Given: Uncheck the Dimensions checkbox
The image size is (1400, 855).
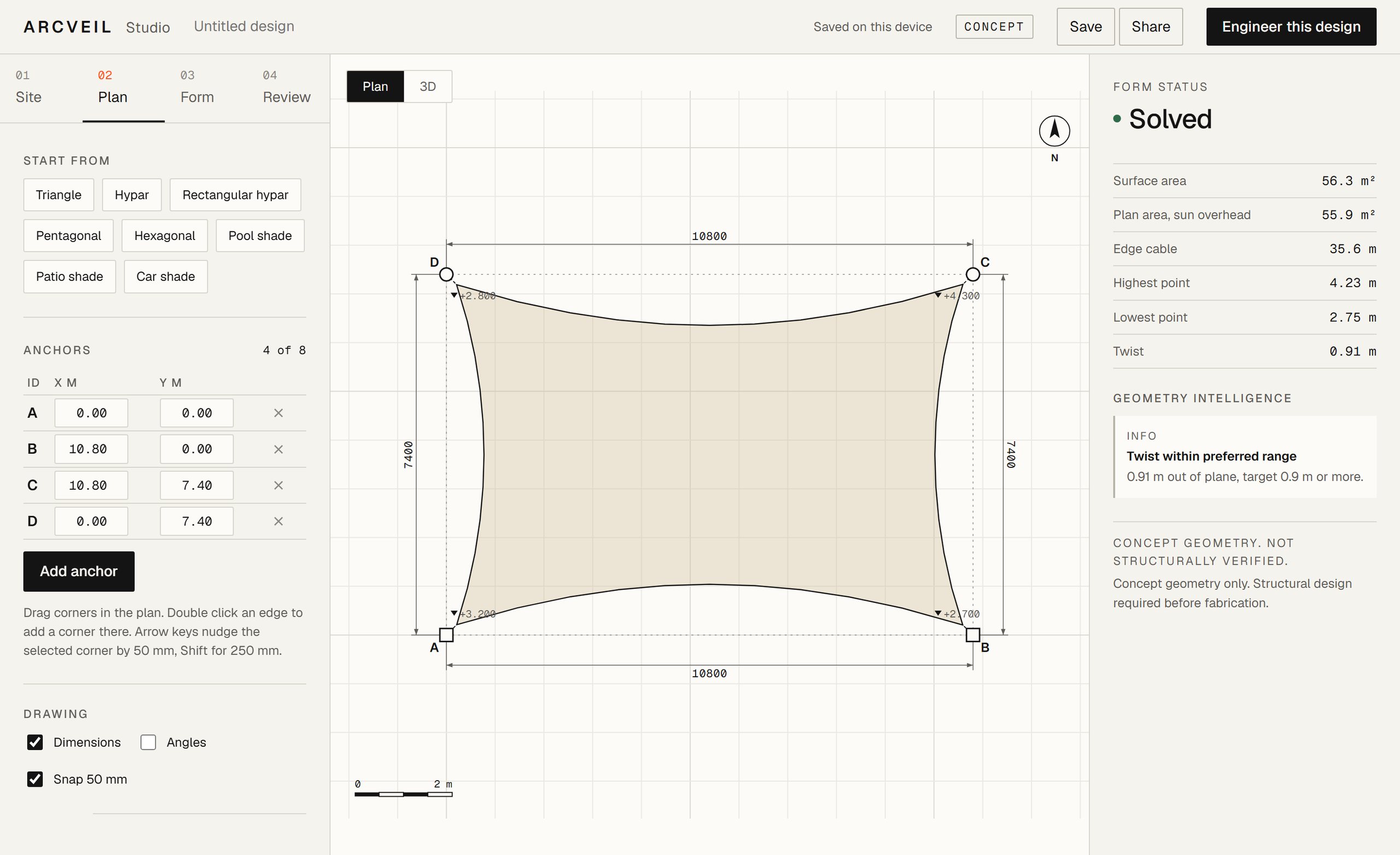Looking at the screenshot, I should click(35, 742).
